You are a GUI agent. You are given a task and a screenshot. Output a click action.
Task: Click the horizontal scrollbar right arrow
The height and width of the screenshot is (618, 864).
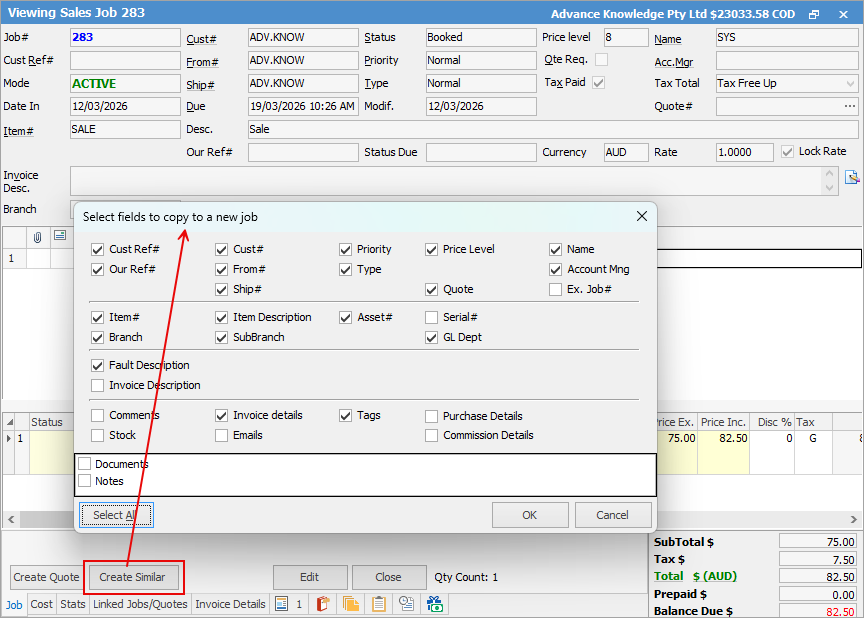tap(854, 519)
